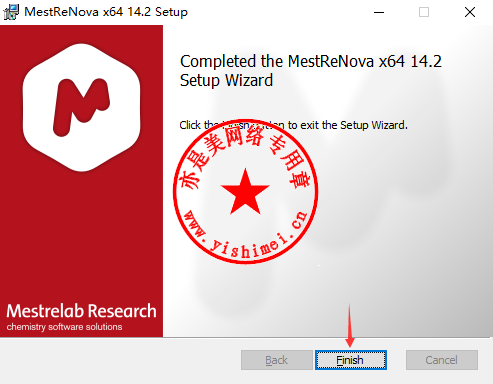
Task: Click the installer icon in the title bar
Action: click(11, 12)
